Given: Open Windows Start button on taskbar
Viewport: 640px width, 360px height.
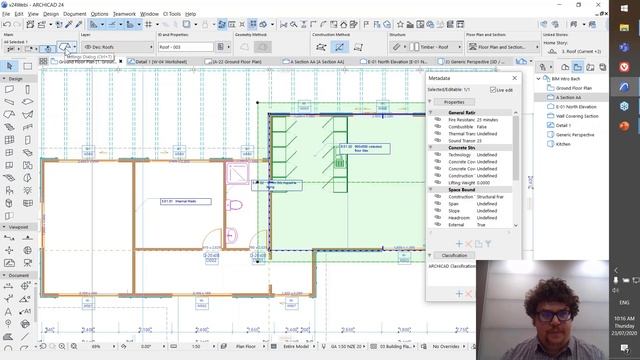Looking at the screenshot, I should [624, 8].
